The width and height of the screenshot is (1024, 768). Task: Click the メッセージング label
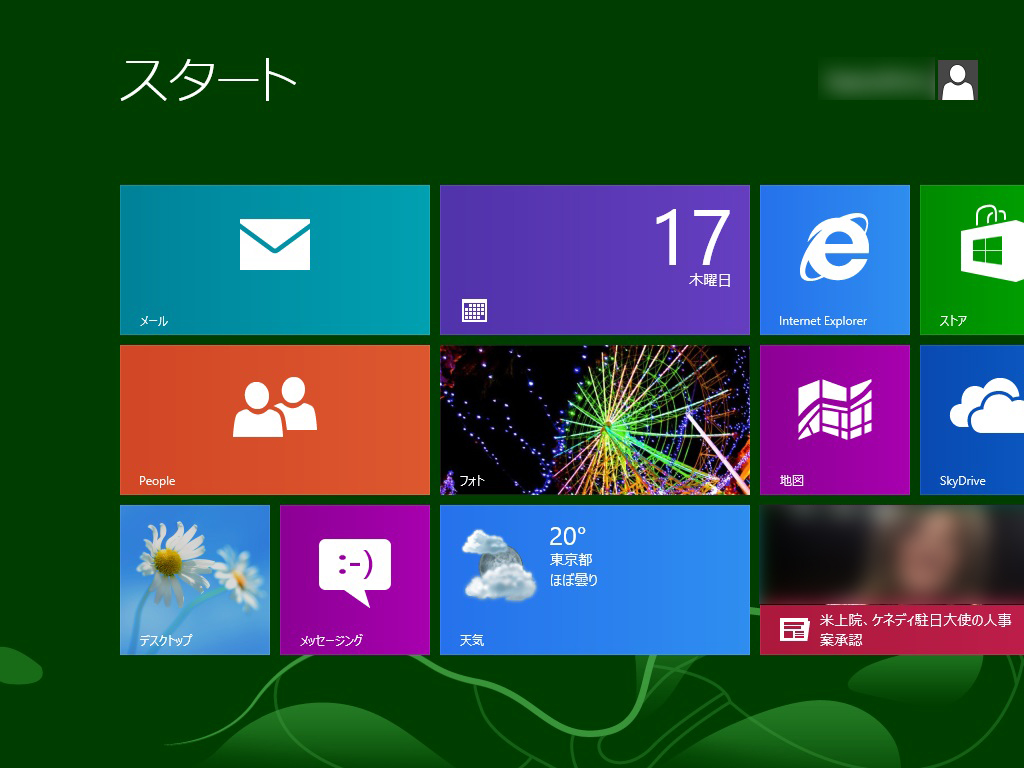click(331, 641)
